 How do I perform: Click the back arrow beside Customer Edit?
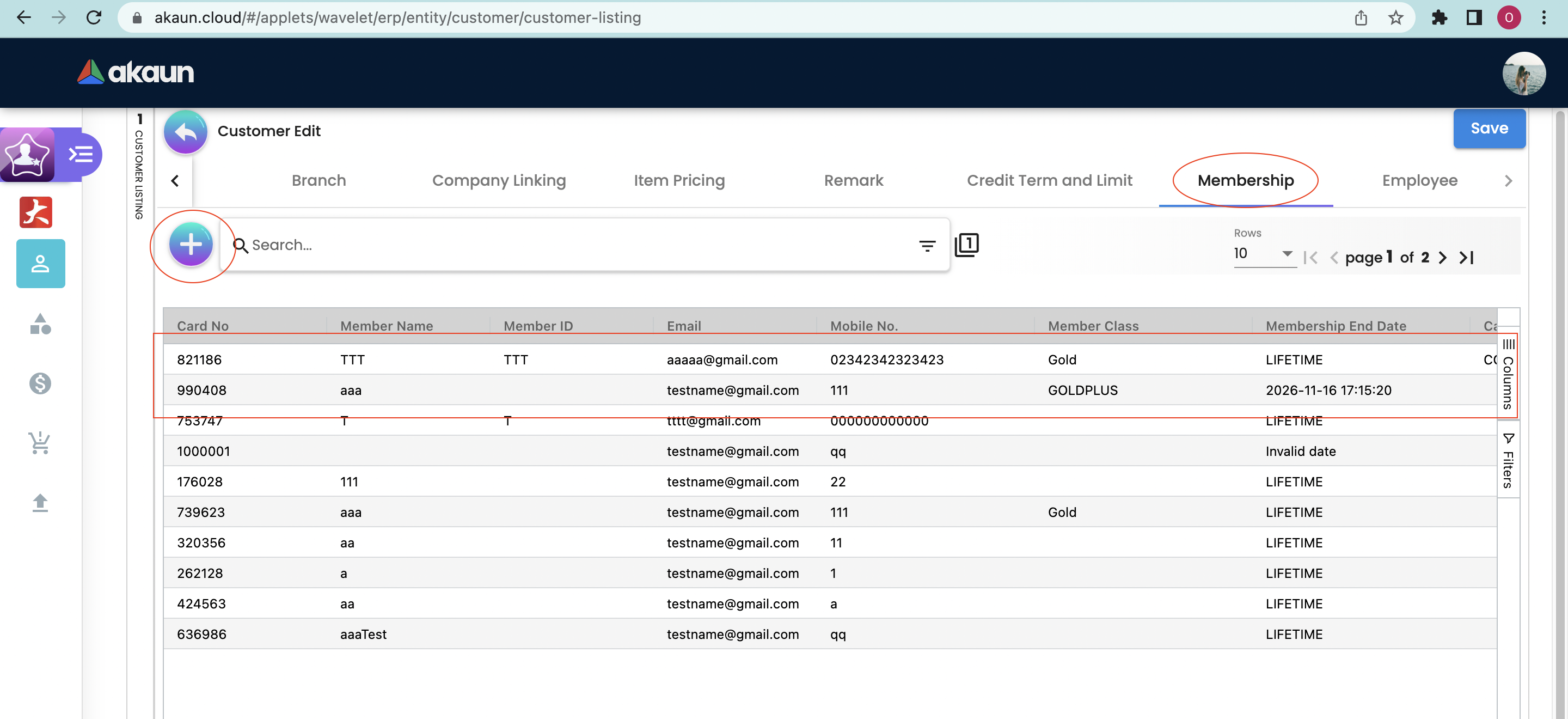[186, 131]
